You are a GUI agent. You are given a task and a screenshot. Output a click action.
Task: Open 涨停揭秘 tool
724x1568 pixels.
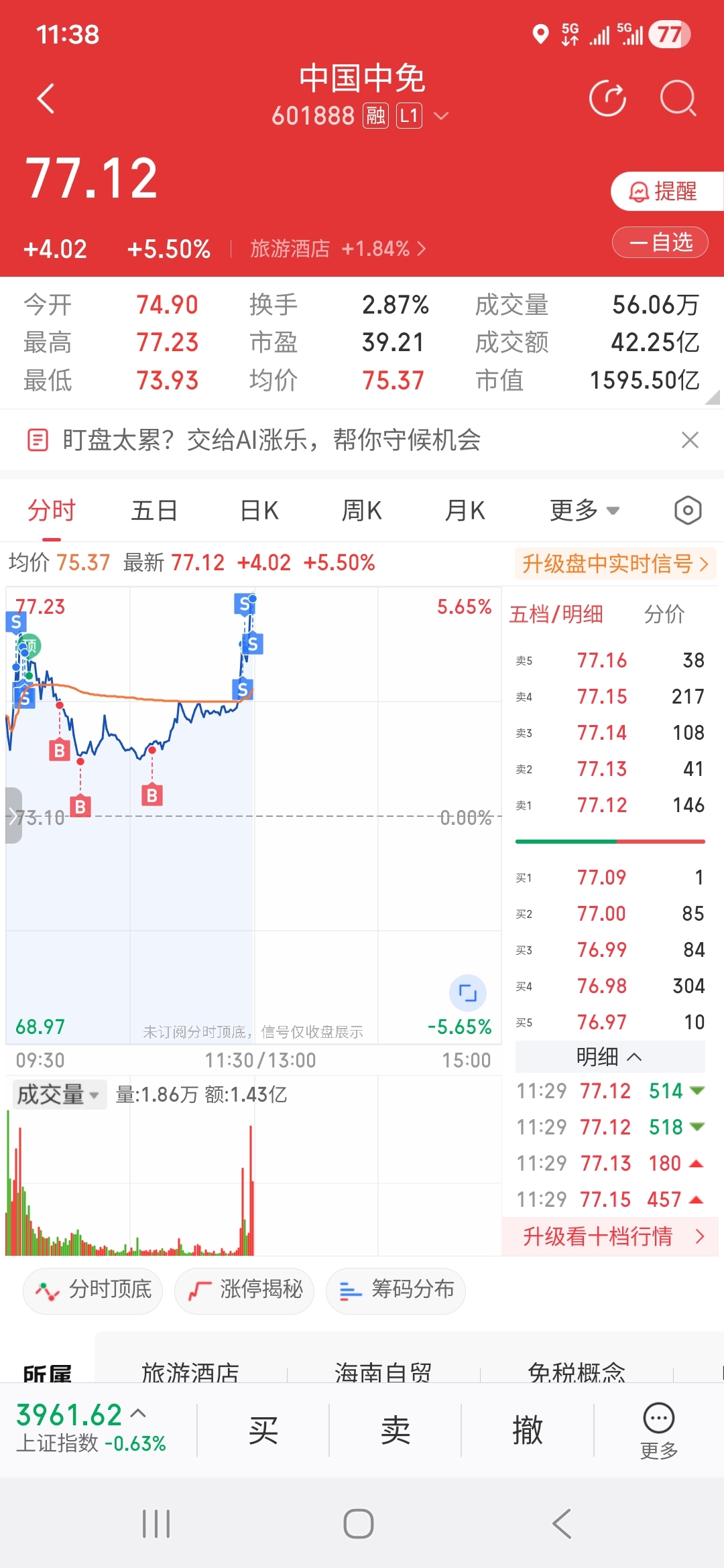click(245, 1290)
